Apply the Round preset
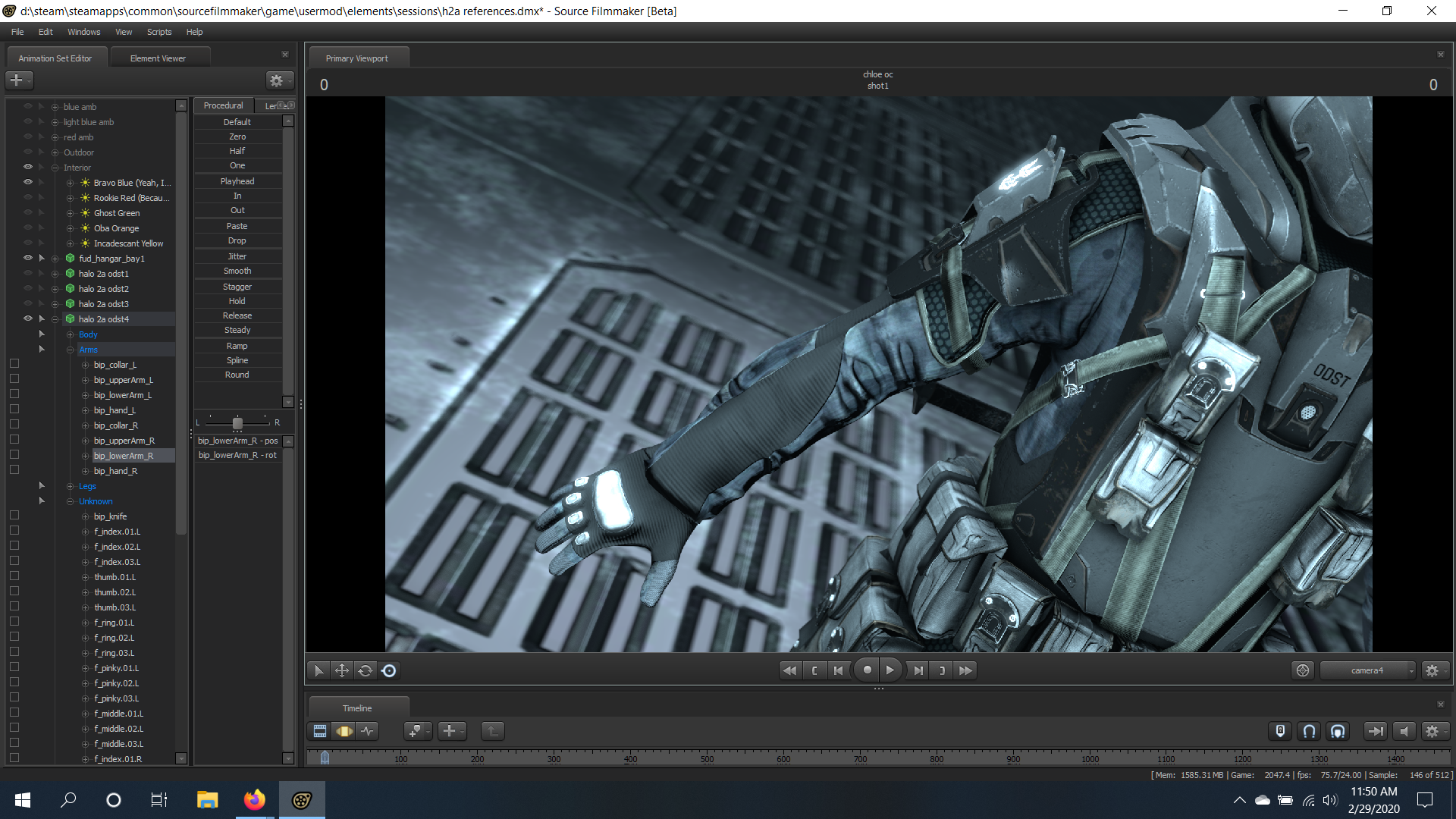This screenshot has height=819, width=1456. (237, 375)
